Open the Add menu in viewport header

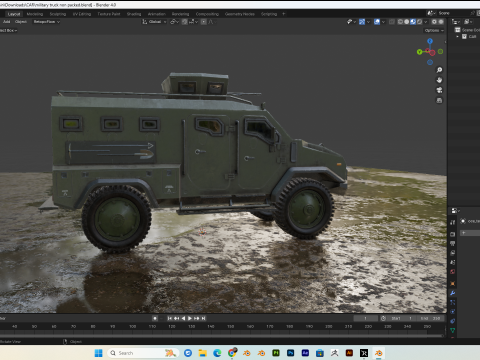tap(6, 22)
